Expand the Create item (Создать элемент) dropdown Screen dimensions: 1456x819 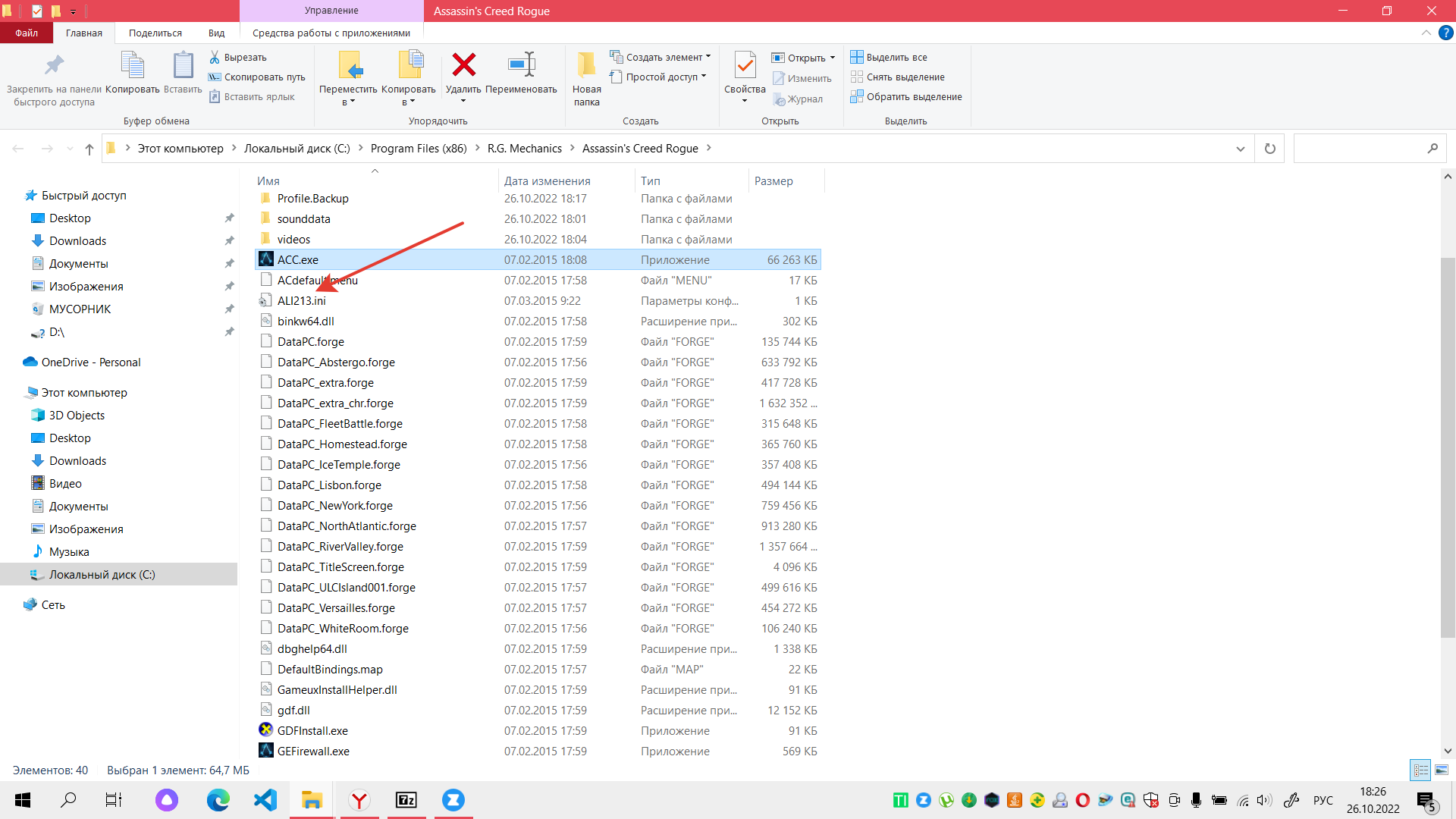click(x=708, y=57)
